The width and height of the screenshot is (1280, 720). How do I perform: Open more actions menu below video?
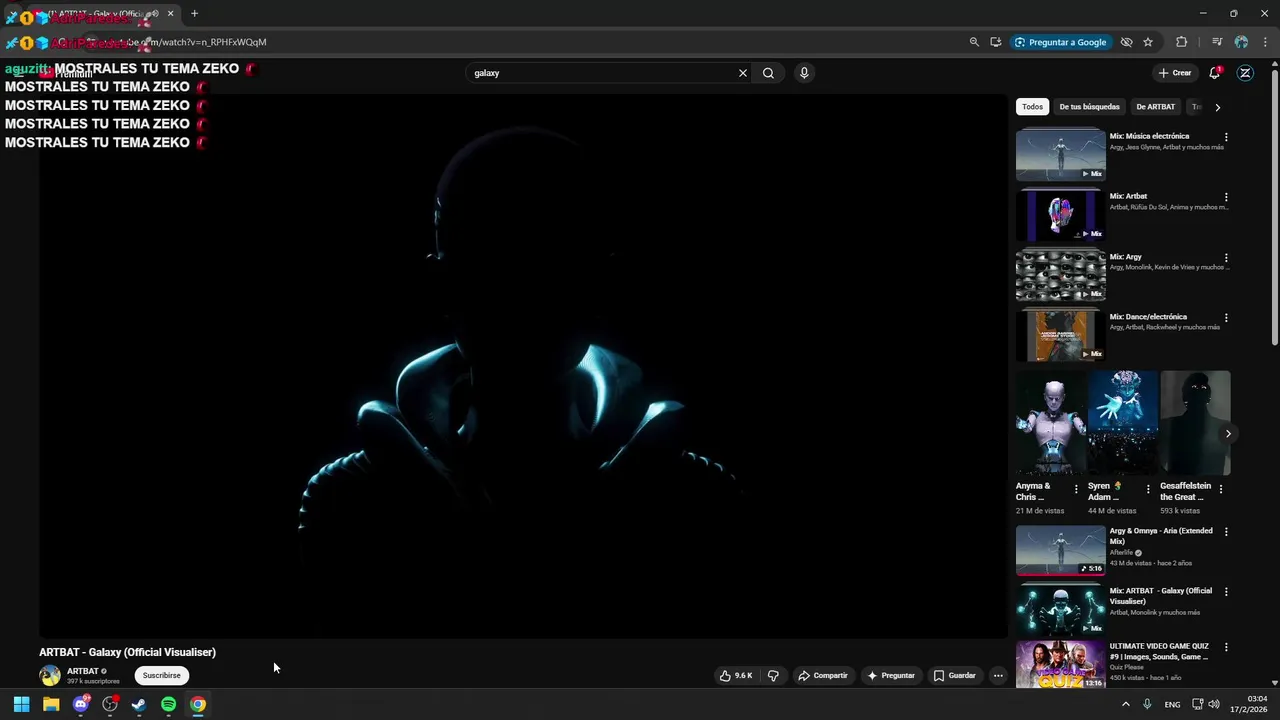point(997,676)
